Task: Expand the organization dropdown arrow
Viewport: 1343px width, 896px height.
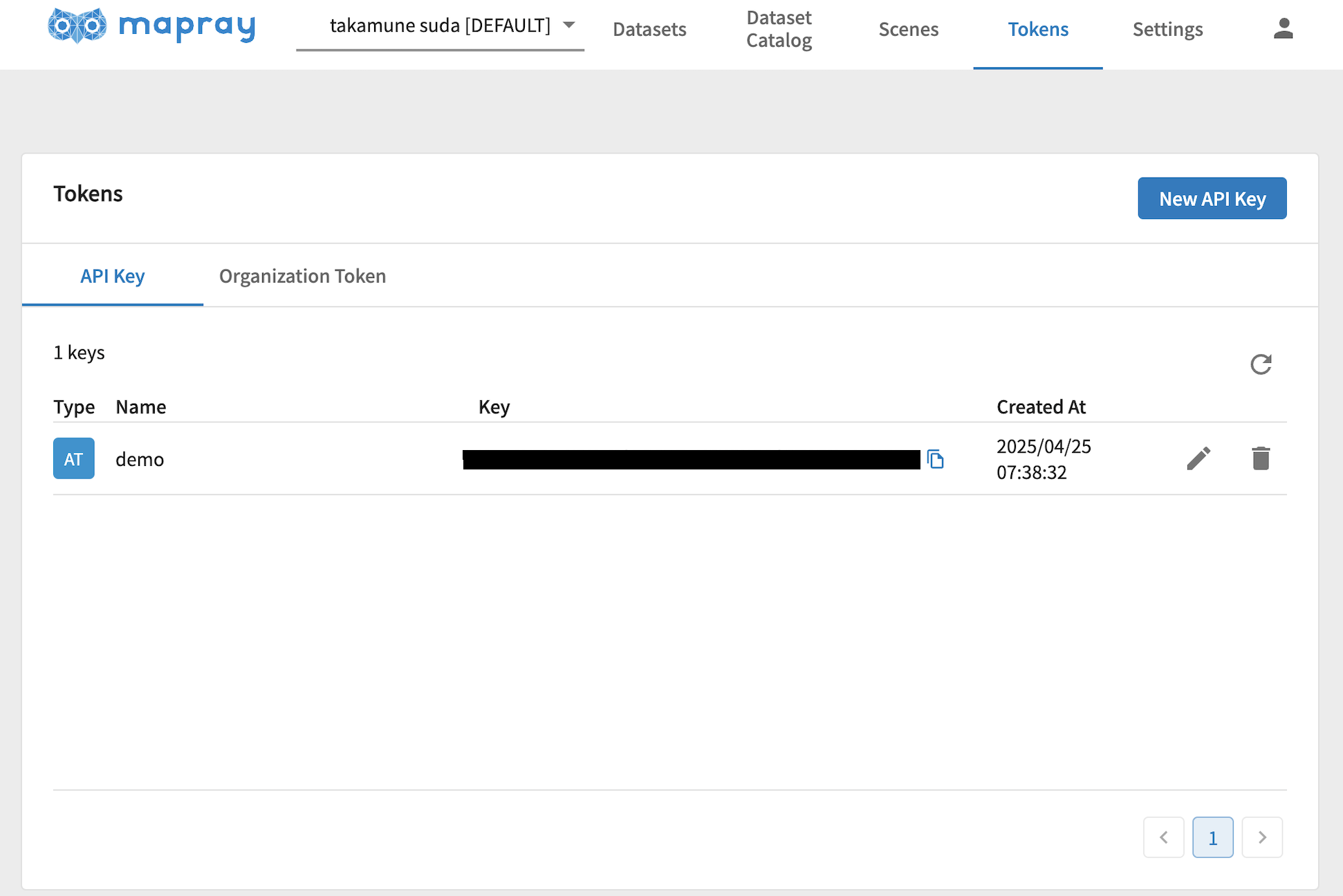Action: tap(568, 25)
